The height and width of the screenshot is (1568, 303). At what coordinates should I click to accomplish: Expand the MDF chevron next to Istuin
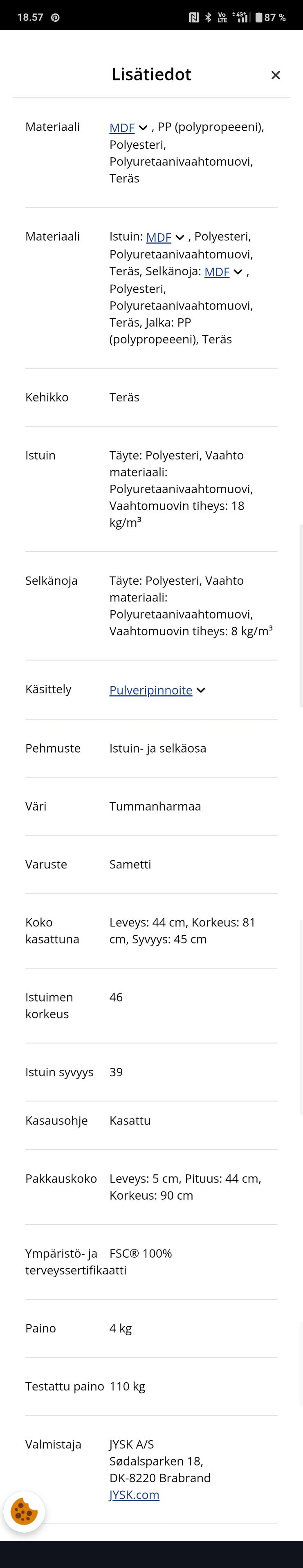180,237
